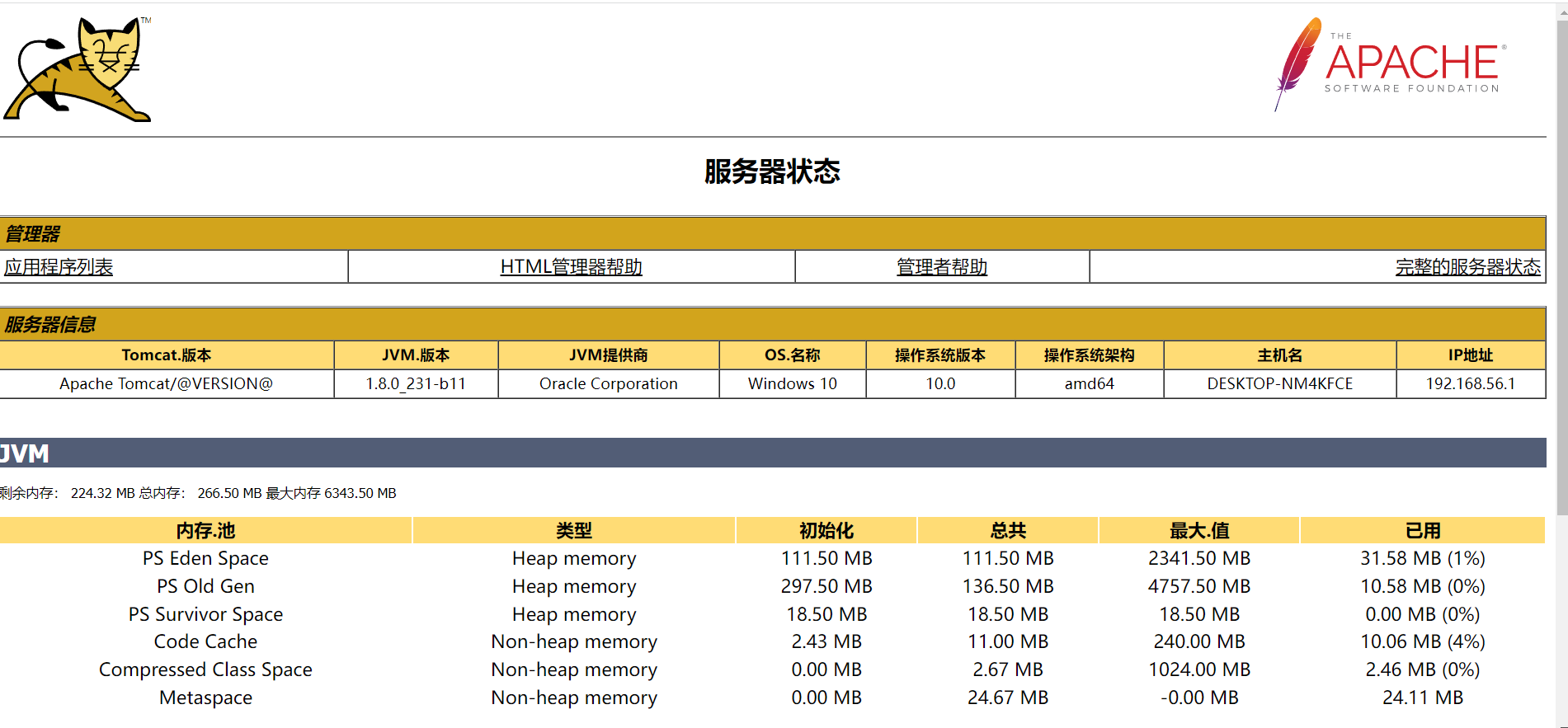Click the 240.00 MB max value
The height and width of the screenshot is (728, 1568).
(x=1199, y=641)
